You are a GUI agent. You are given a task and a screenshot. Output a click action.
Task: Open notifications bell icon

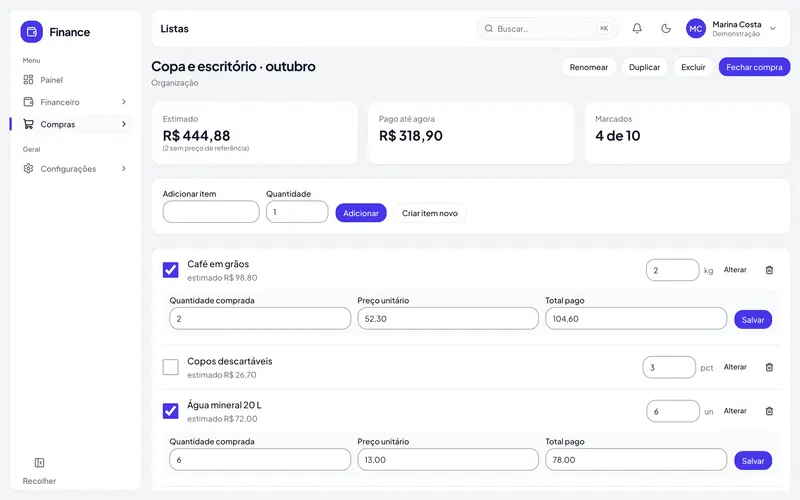[637, 29]
